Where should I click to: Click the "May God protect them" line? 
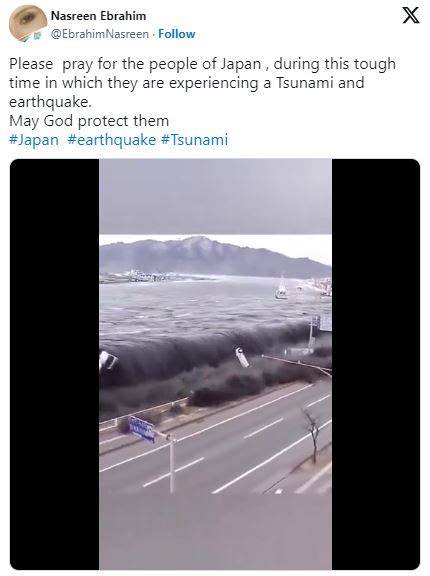point(89,121)
